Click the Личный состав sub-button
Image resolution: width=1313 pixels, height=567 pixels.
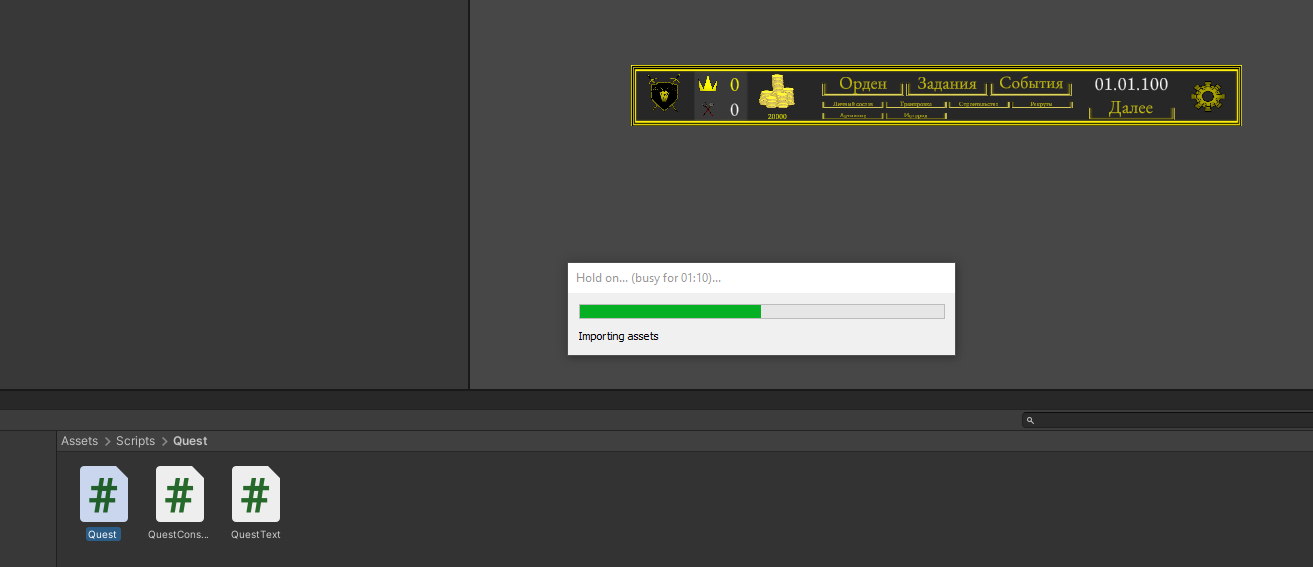(853, 104)
